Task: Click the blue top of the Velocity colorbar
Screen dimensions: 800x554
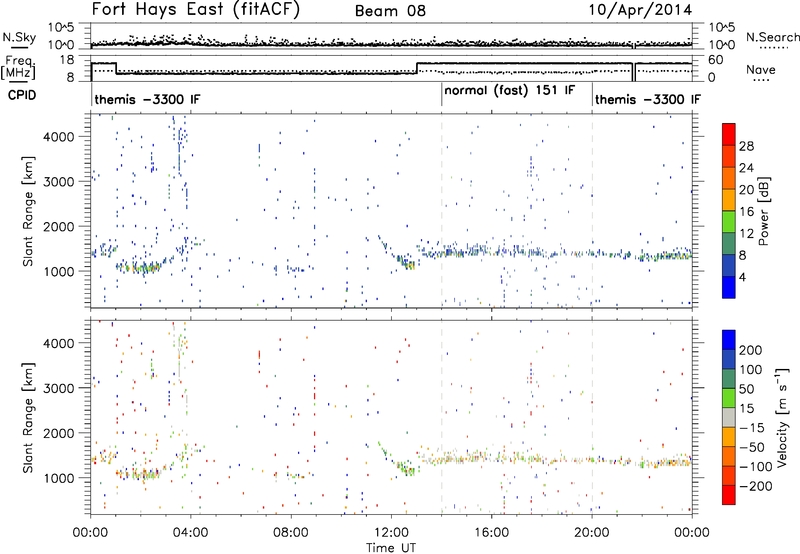Action: [729, 340]
